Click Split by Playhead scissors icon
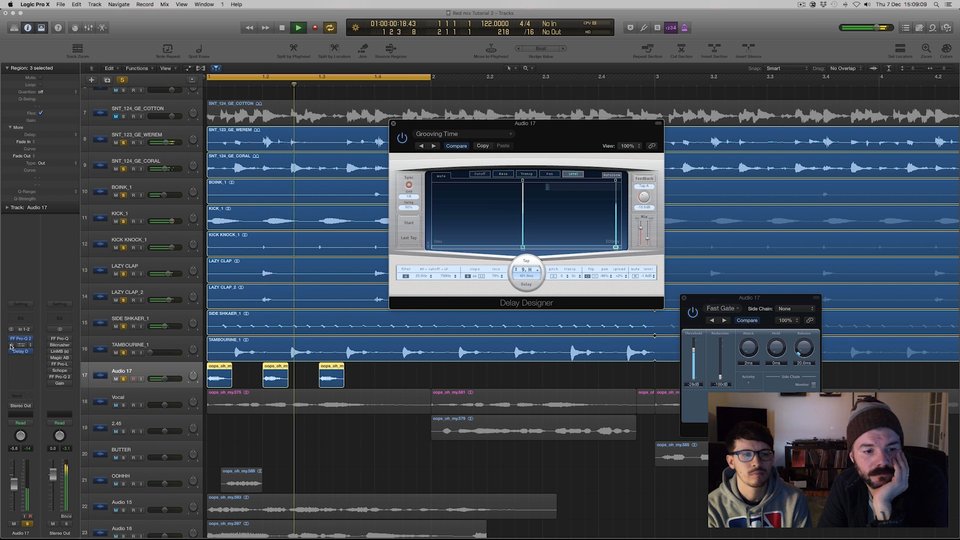960x540 pixels. [x=293, y=48]
